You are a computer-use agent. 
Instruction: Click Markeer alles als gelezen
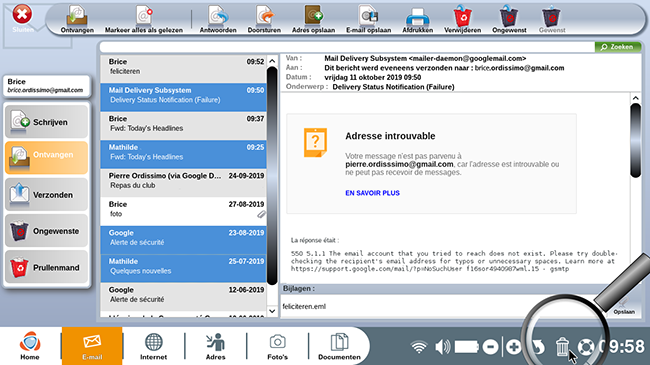pyautogui.click(x=143, y=19)
